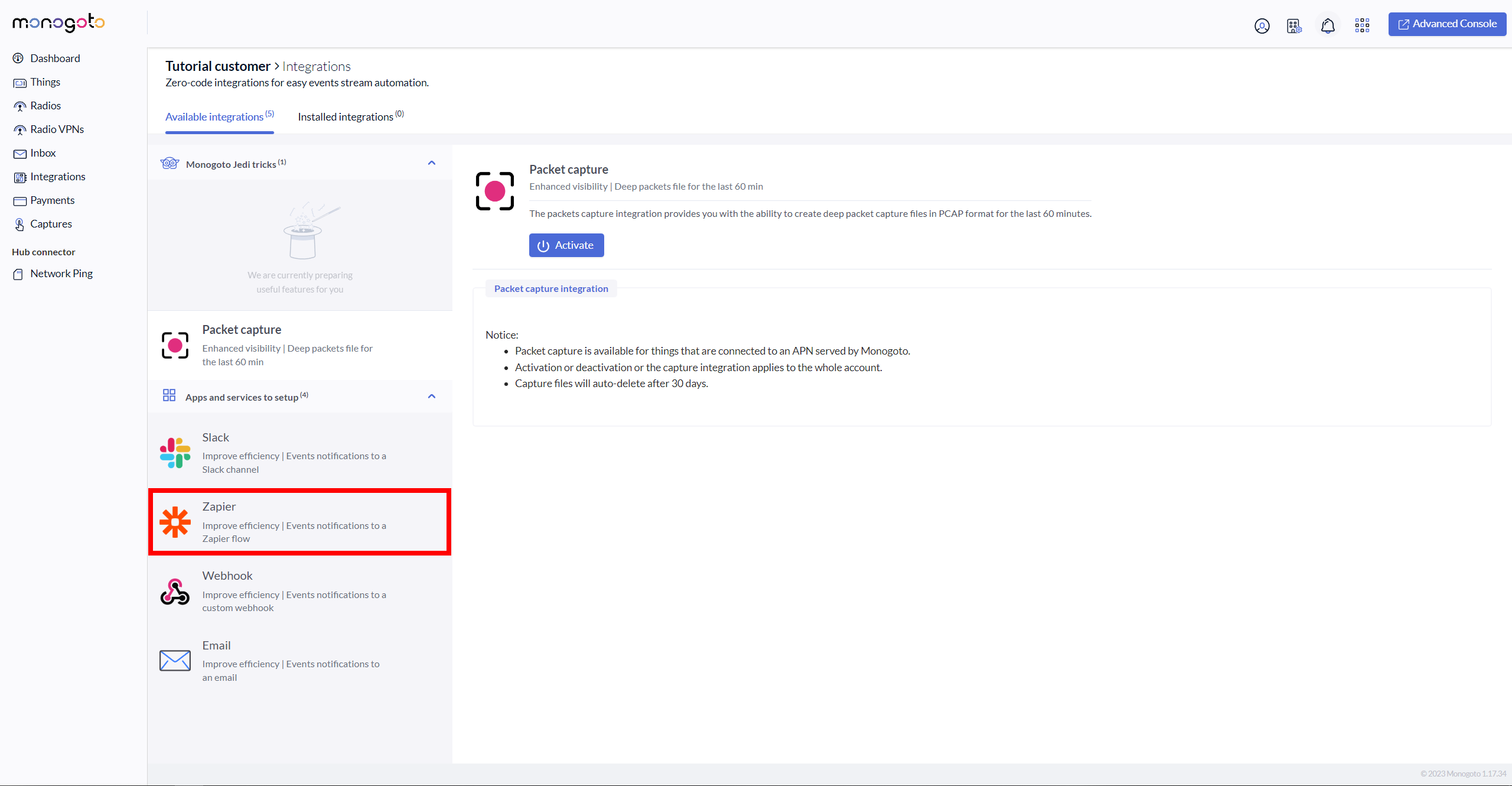Click the Monogoto logo
This screenshot has width=1512, height=786.
click(x=58, y=23)
